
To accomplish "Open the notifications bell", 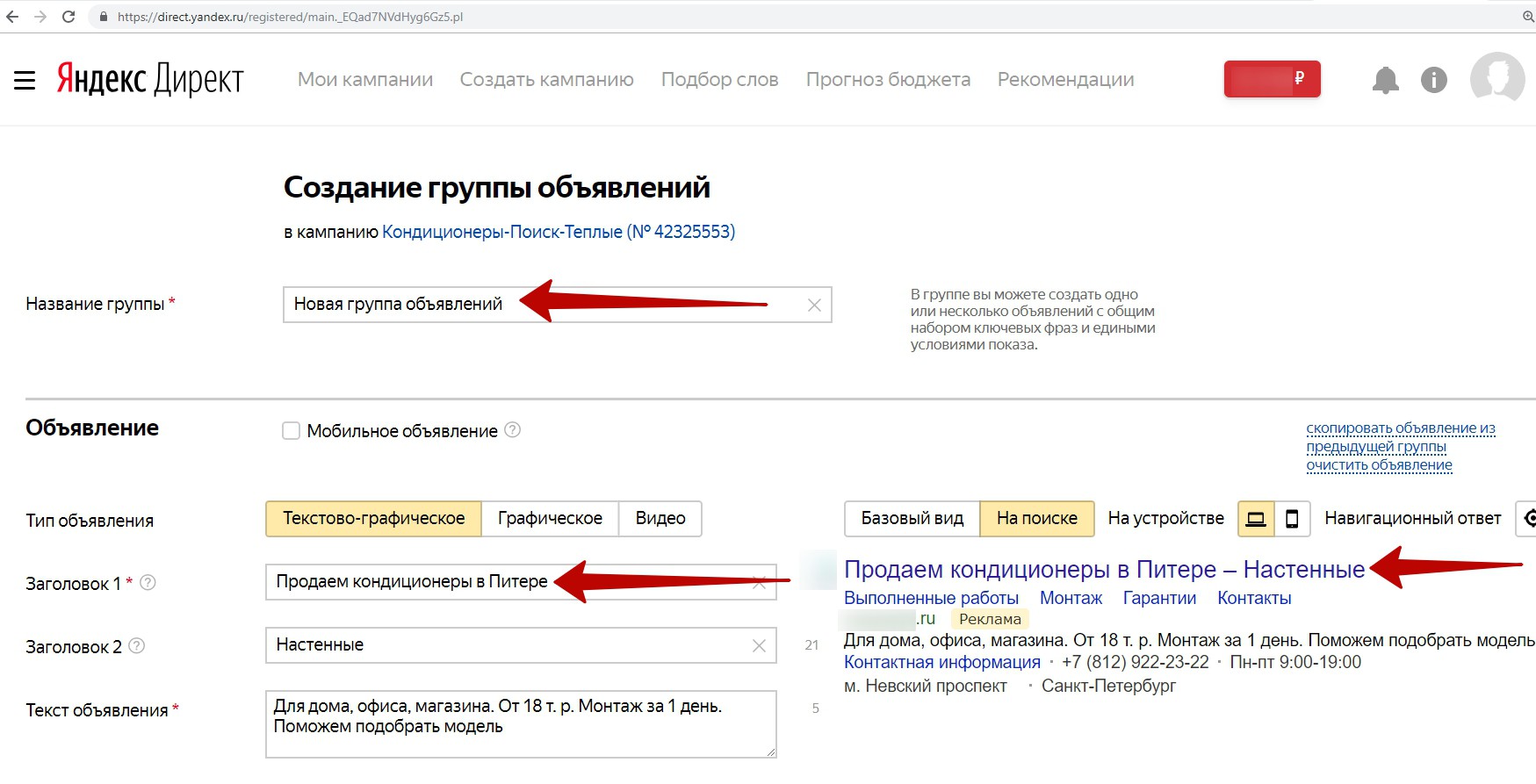I will 1385,80.
